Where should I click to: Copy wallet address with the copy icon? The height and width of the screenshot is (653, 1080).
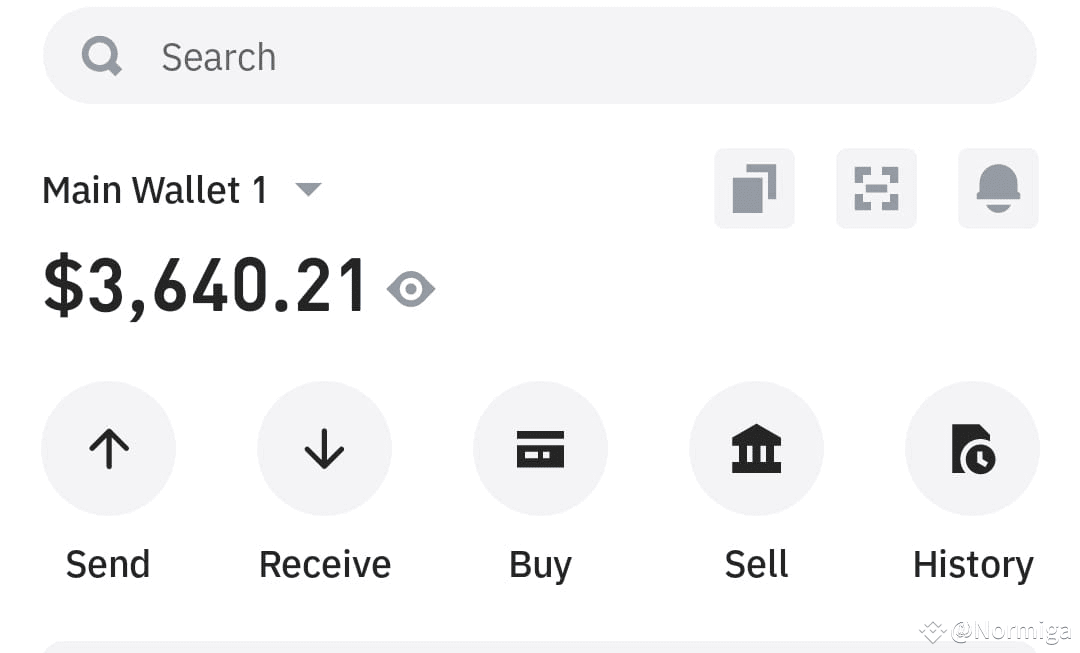[754, 188]
